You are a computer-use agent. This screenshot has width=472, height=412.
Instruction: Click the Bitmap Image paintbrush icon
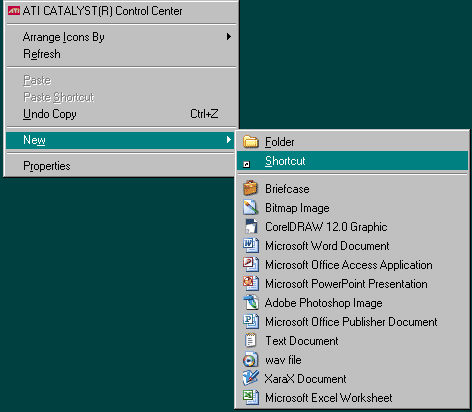[x=251, y=207]
